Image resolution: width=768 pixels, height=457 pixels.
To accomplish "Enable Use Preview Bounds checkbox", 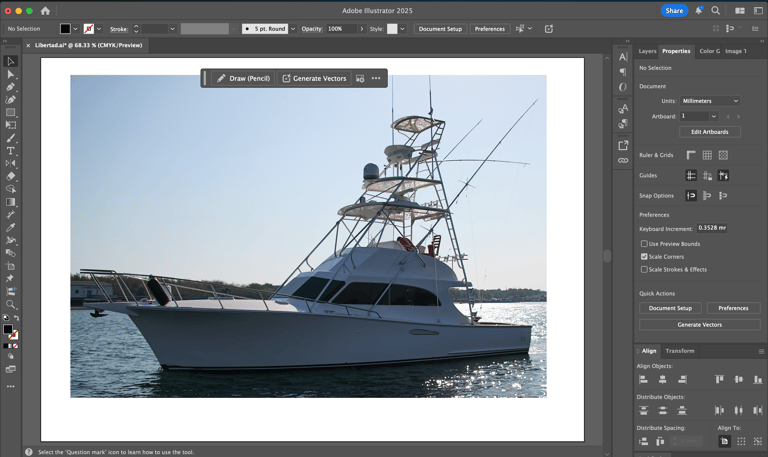I will [644, 243].
